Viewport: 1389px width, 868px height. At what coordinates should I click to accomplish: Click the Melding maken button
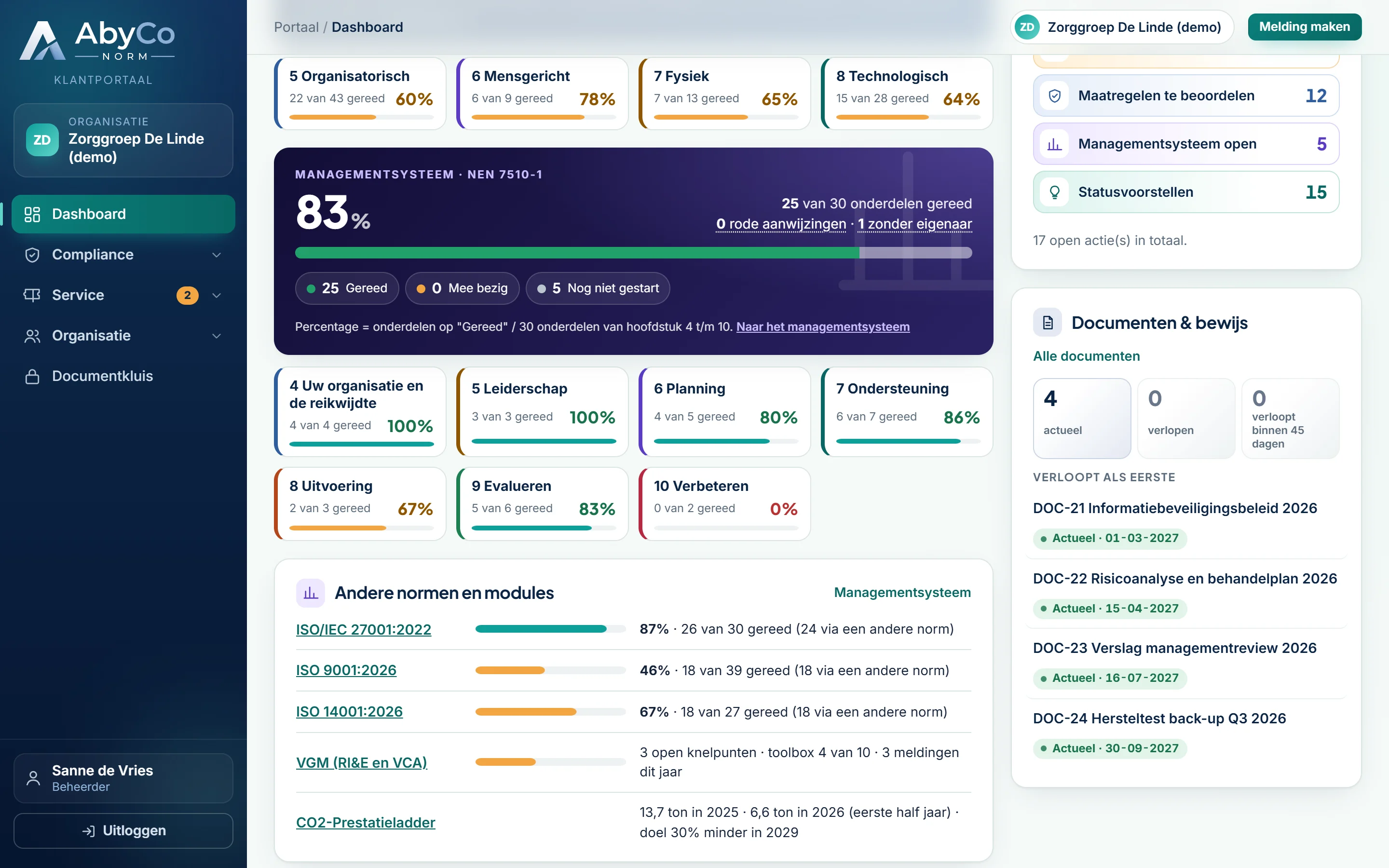coord(1304,27)
